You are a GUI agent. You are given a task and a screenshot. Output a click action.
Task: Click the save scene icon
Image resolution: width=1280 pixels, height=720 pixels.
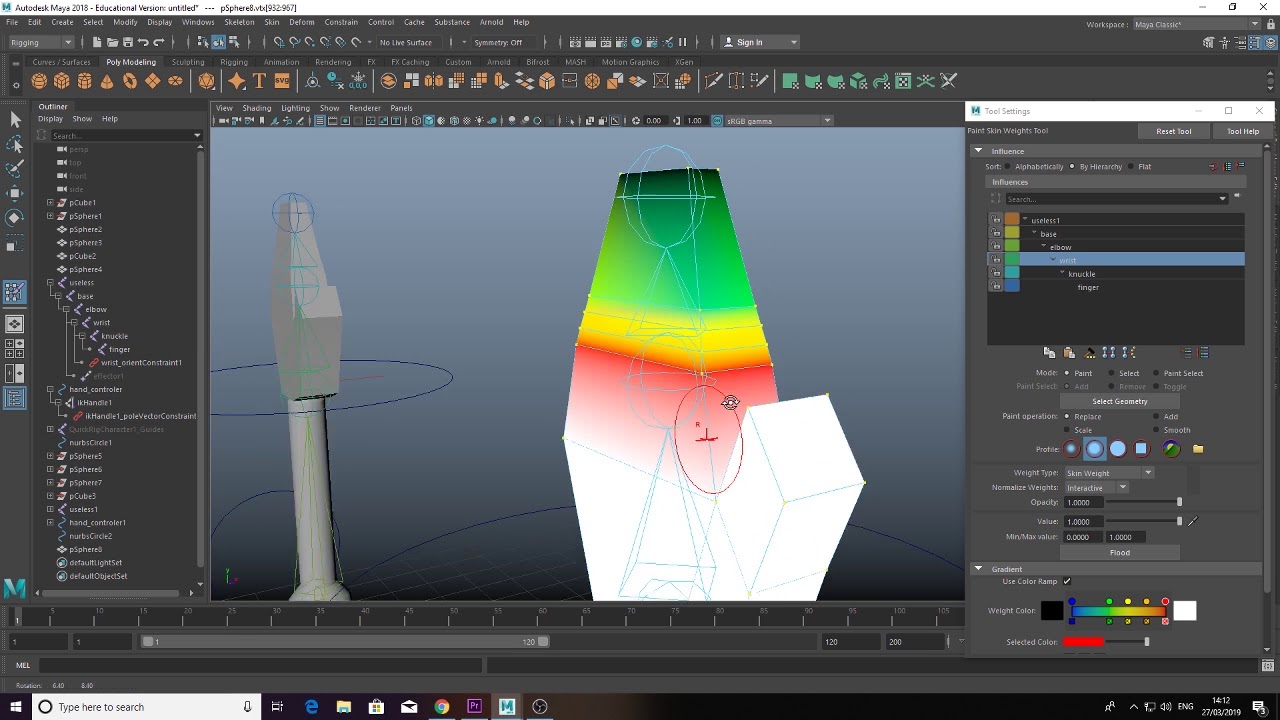click(x=127, y=42)
